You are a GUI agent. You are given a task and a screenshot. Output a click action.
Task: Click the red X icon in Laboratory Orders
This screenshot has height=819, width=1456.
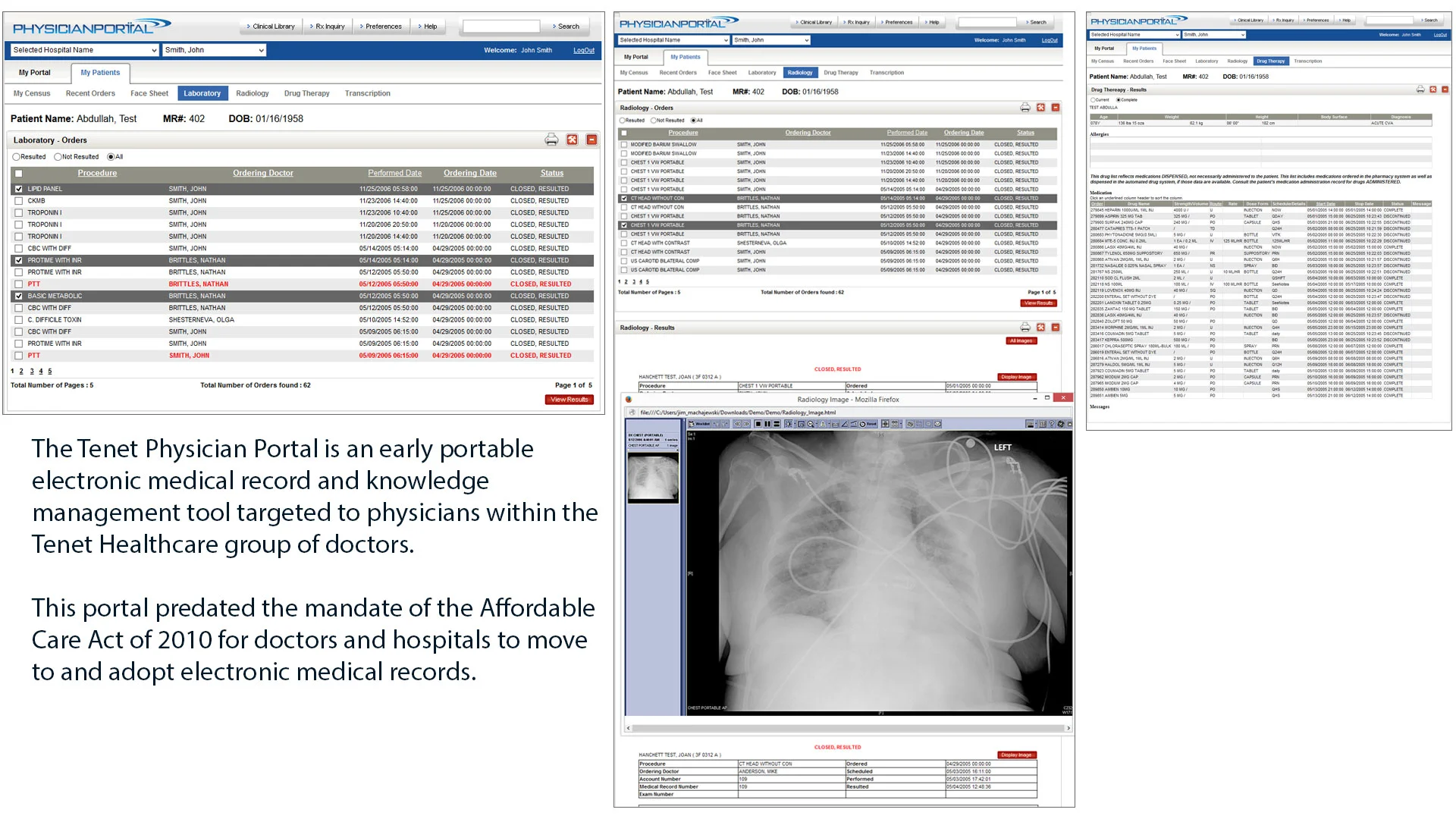pyautogui.click(x=573, y=140)
